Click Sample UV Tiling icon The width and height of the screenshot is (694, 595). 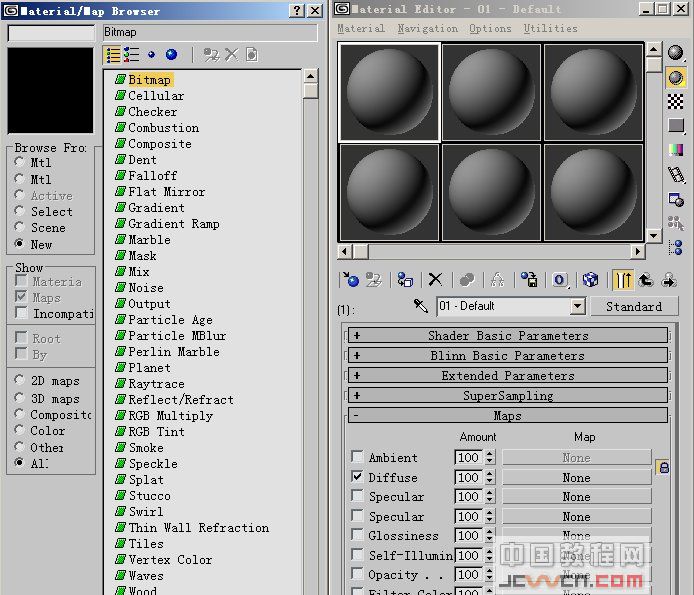click(675, 126)
